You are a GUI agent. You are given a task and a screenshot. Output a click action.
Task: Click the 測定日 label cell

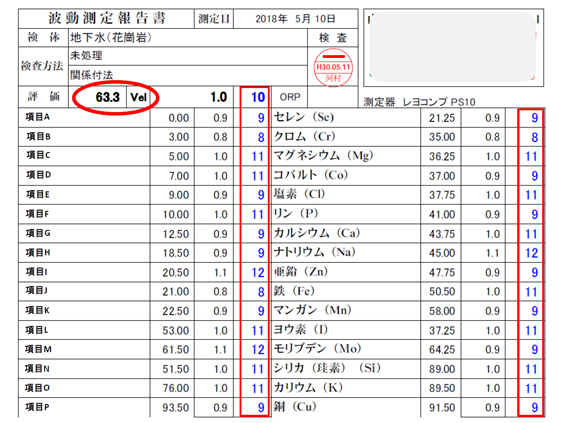214,19
